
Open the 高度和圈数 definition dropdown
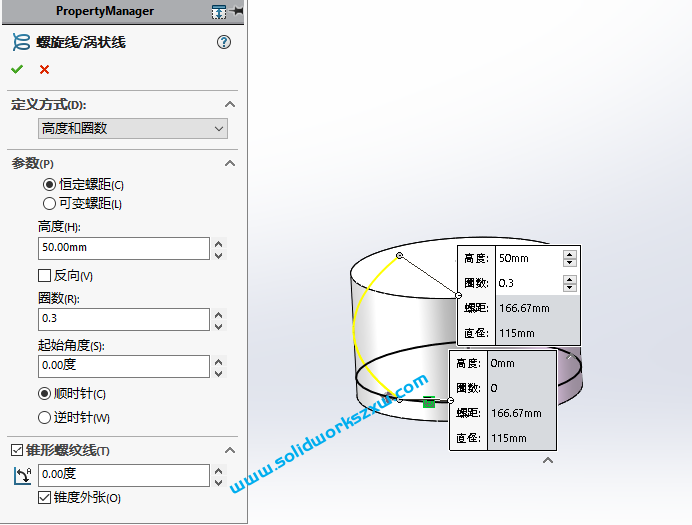click(x=133, y=128)
